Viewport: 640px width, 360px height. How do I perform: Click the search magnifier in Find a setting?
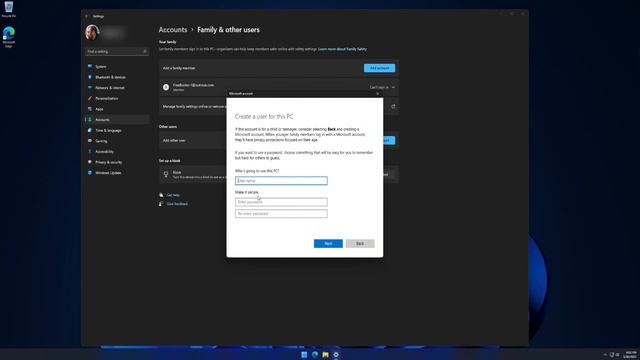tap(144, 51)
